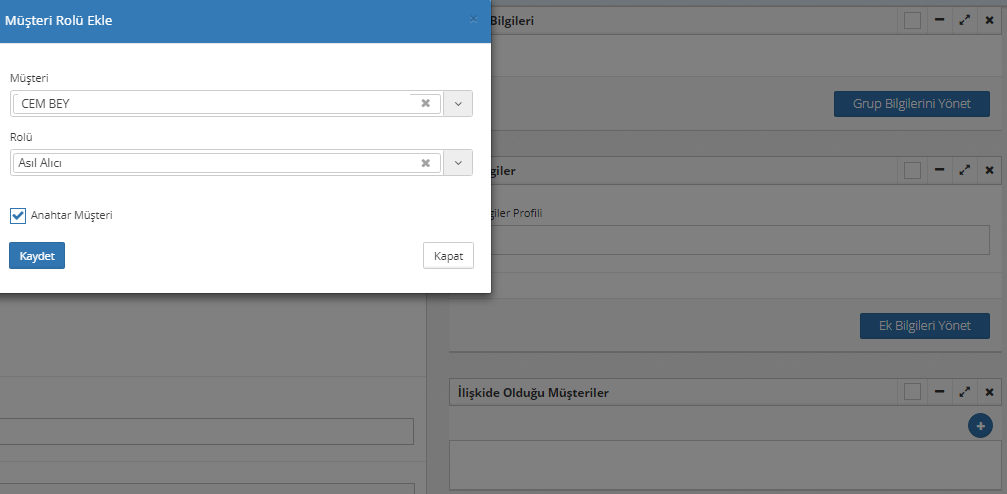Collapse the İlişkide Olduğu Müşteriler panel
1007x494 pixels.
pos(939,392)
